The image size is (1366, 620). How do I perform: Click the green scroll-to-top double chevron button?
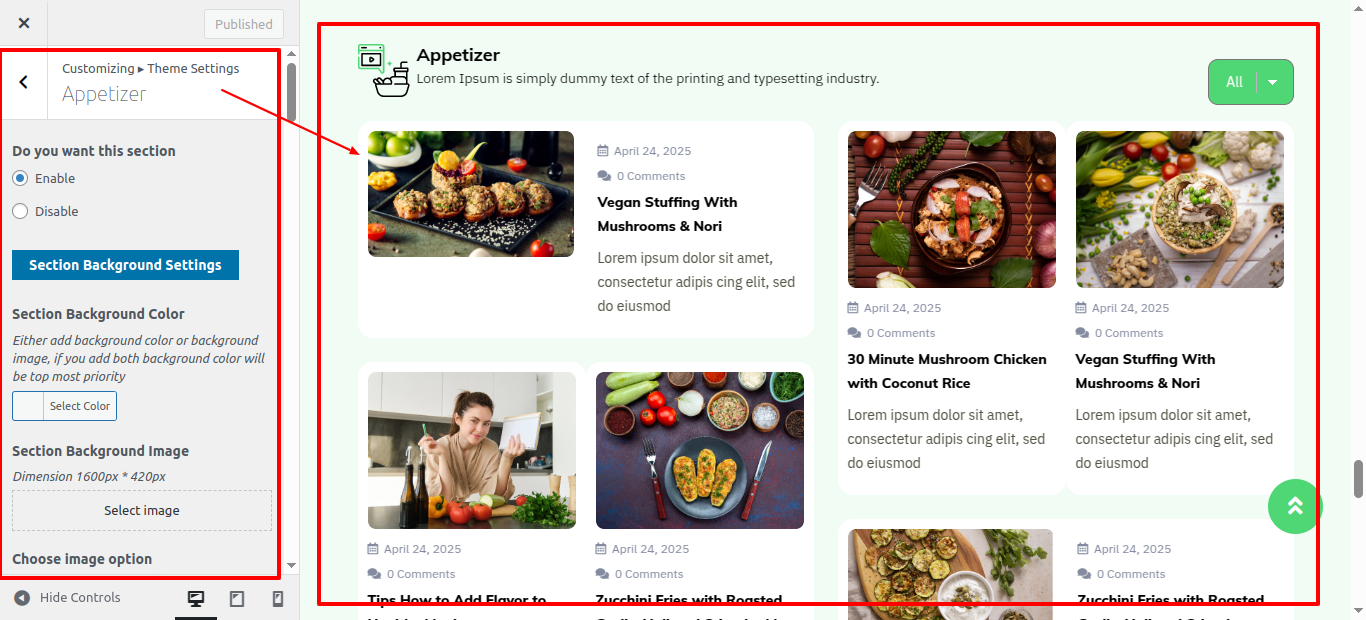[x=1295, y=506]
